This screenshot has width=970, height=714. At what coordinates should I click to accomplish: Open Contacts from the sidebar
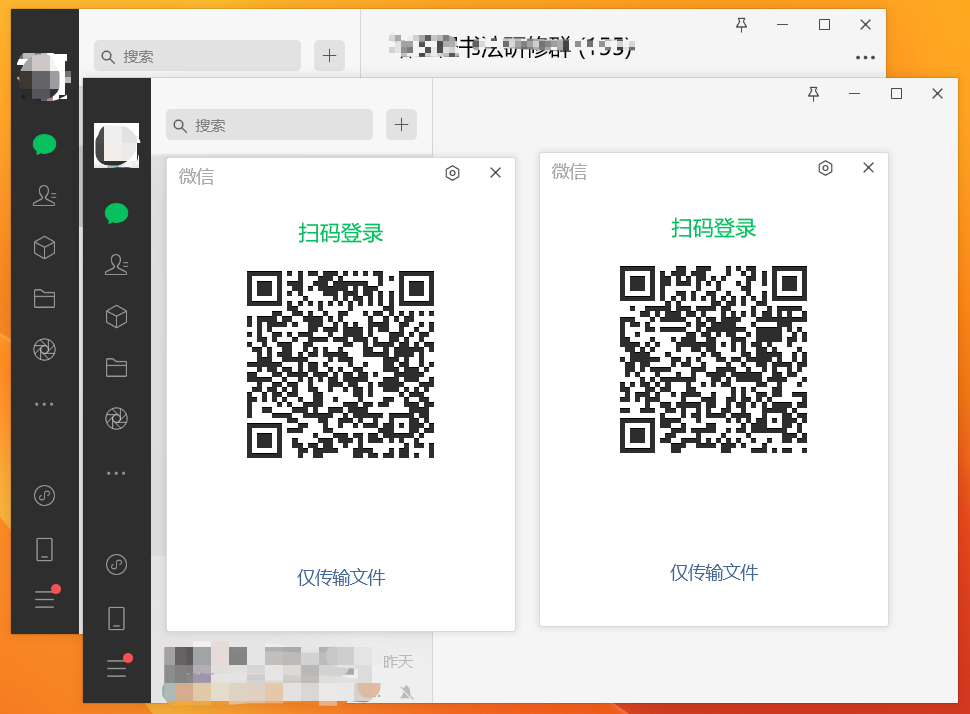pyautogui.click(x=116, y=264)
